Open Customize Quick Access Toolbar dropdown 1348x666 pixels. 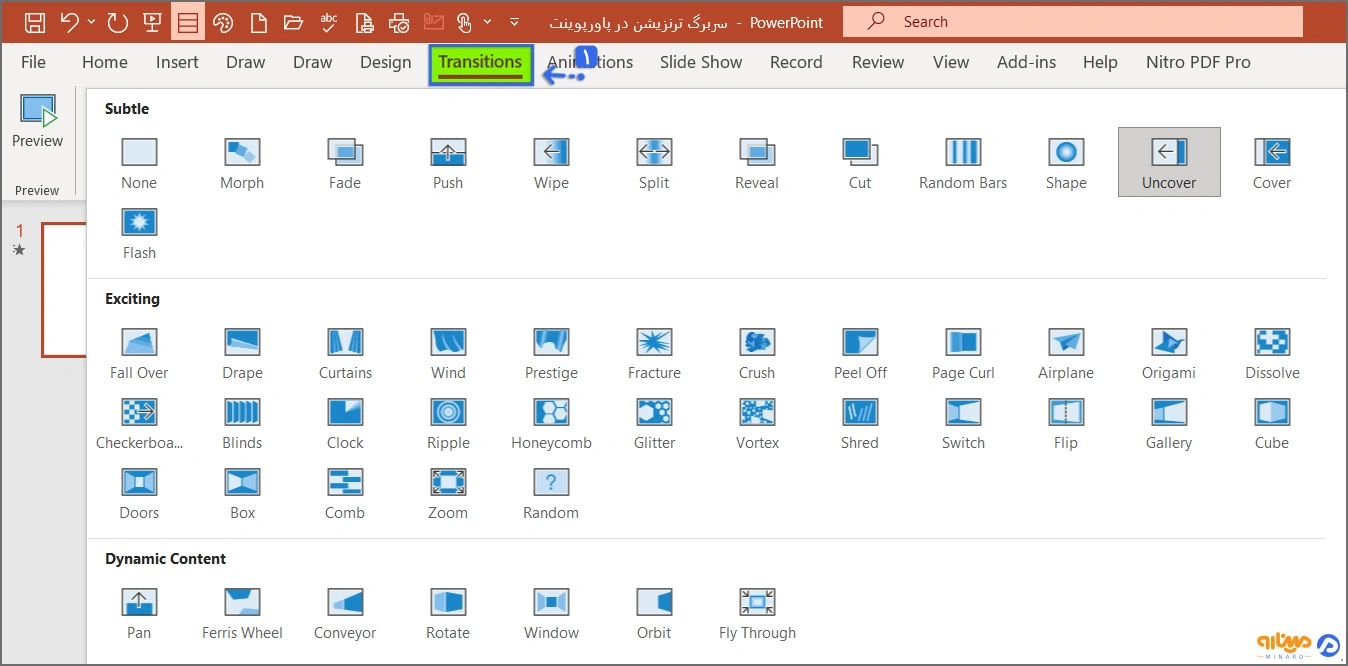tap(514, 21)
